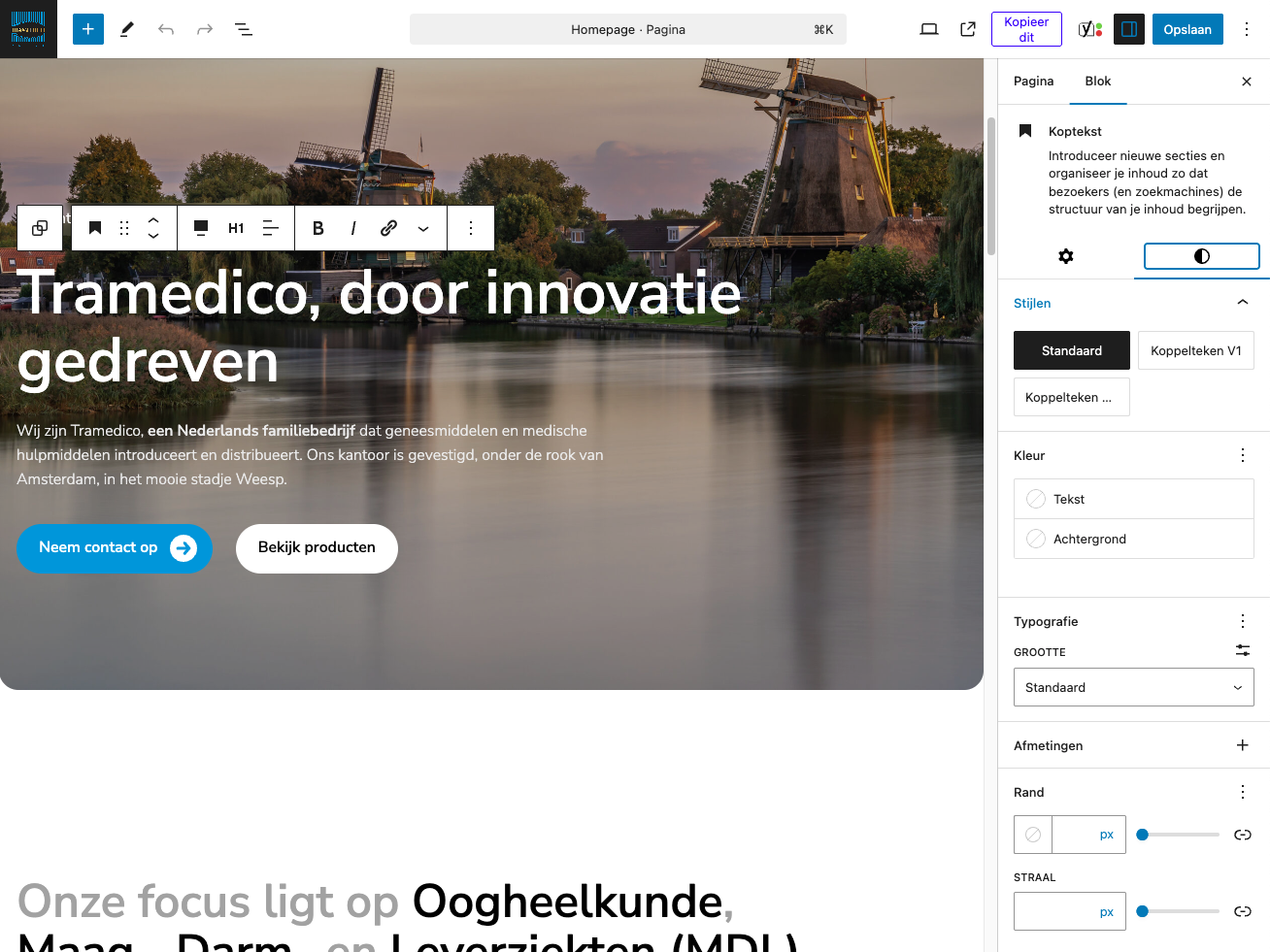Move the block up
The height and width of the screenshot is (952, 1270).
click(x=153, y=220)
